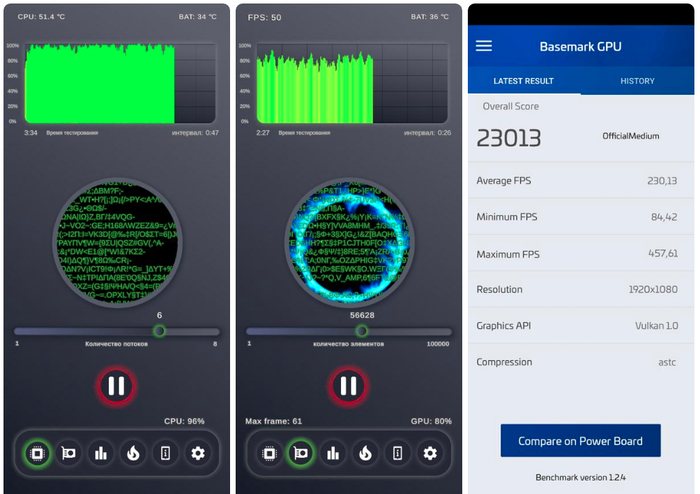The image size is (700, 494).
Task: Open the GPU card test in the left panel
Action: click(69, 453)
